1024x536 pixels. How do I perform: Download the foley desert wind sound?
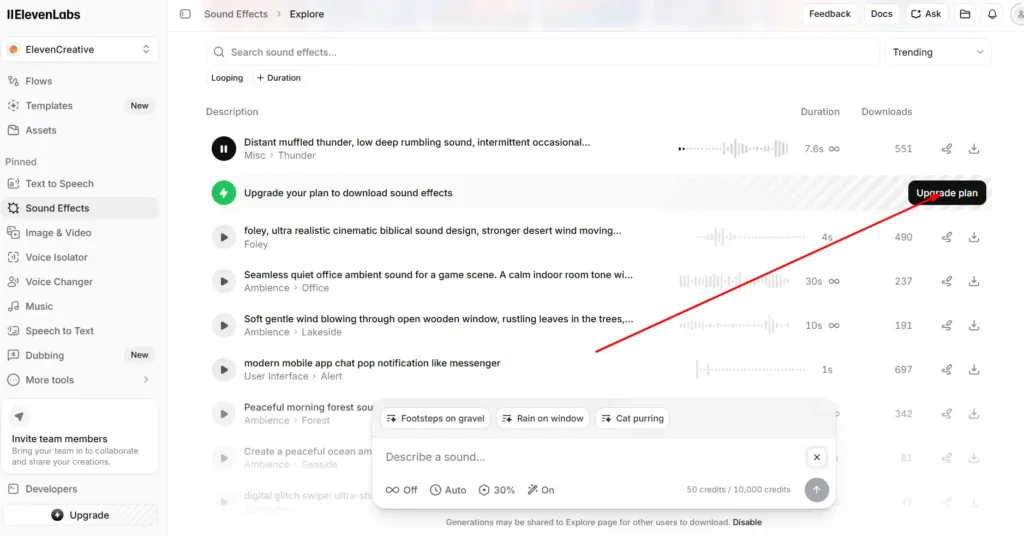[x=974, y=237]
